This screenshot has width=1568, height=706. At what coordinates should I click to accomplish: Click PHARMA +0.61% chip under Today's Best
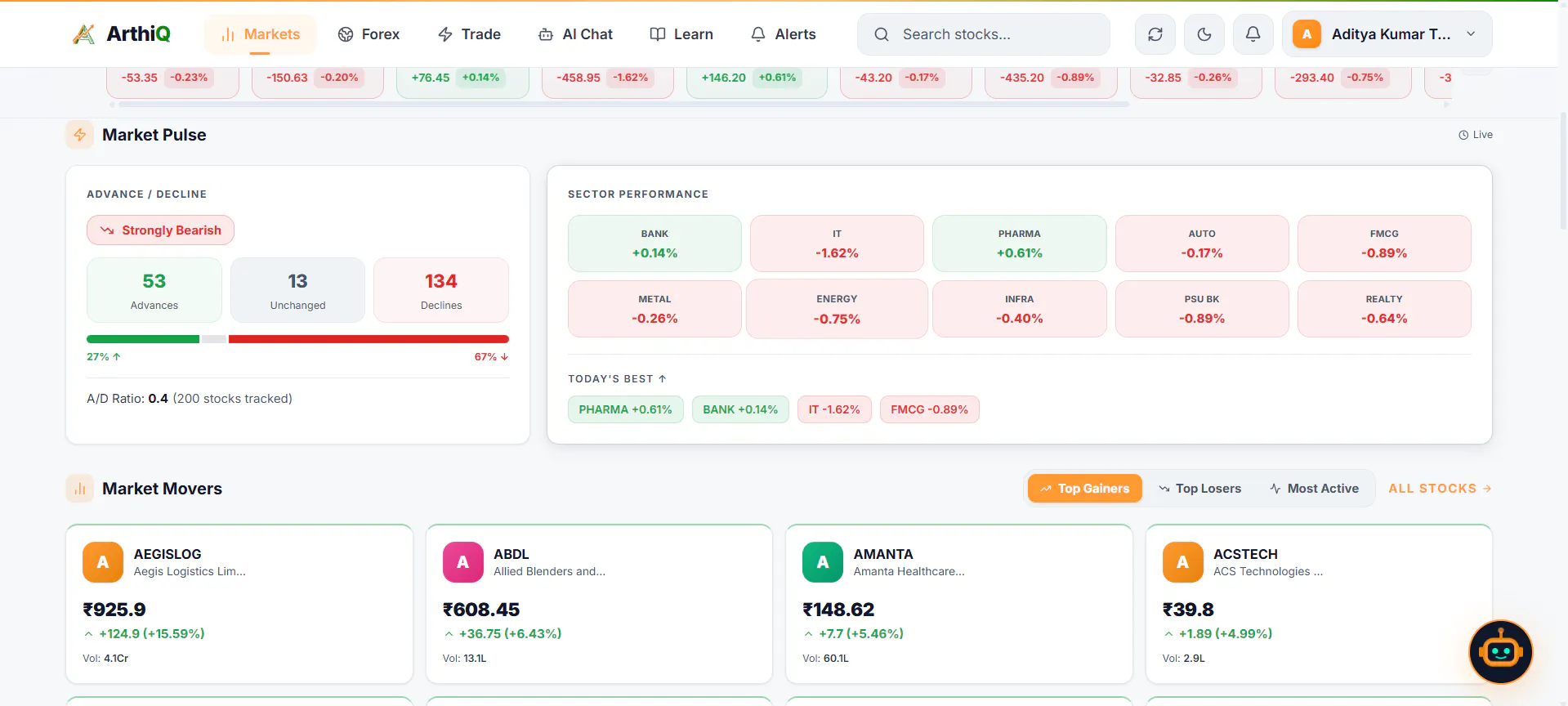pyautogui.click(x=625, y=409)
